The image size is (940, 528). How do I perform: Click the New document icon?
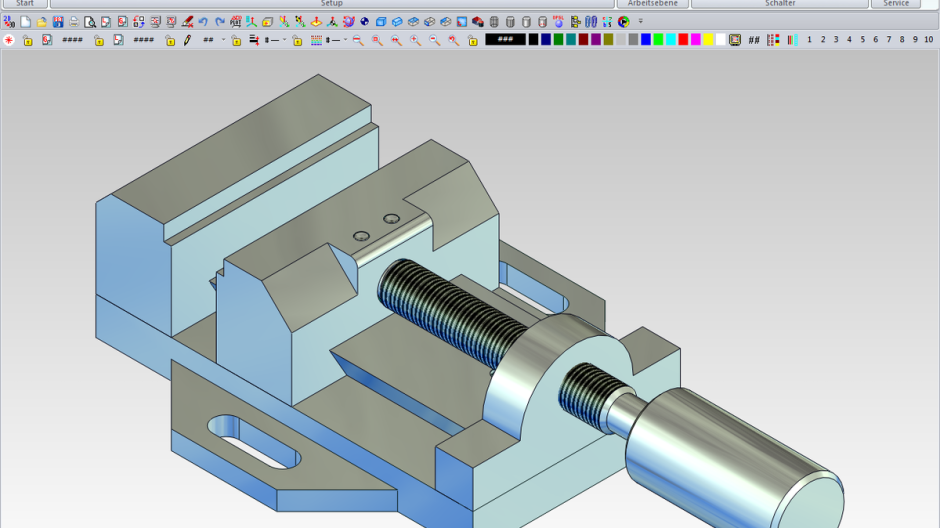click(x=25, y=21)
